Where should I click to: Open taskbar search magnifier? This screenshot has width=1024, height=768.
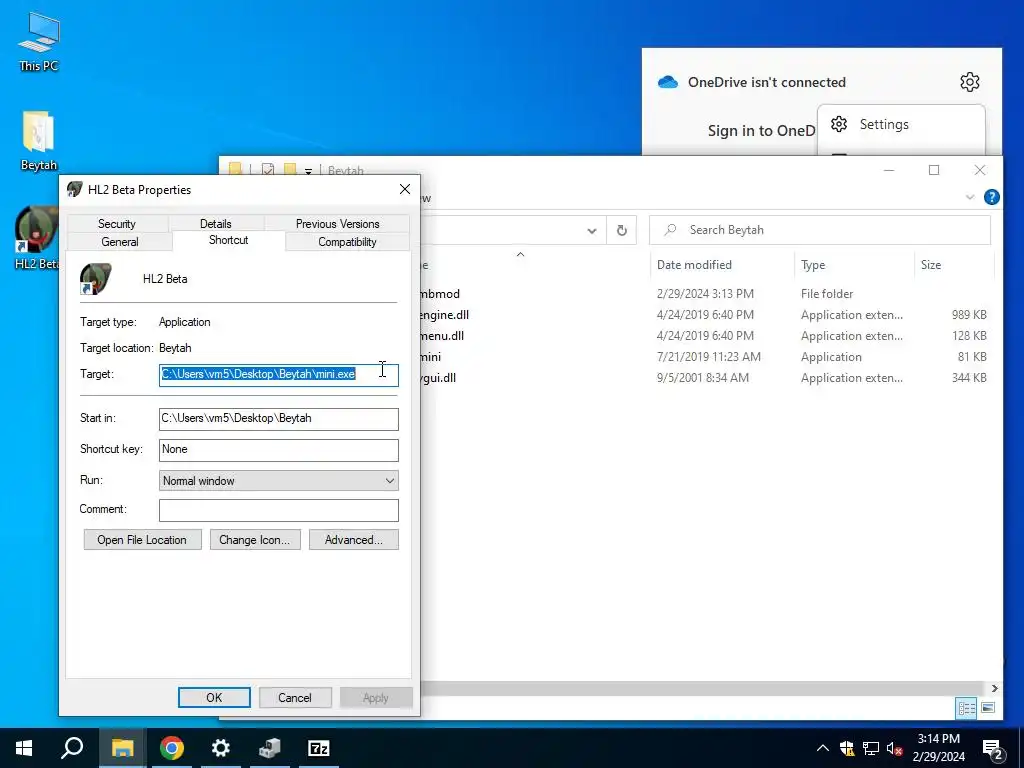point(72,748)
